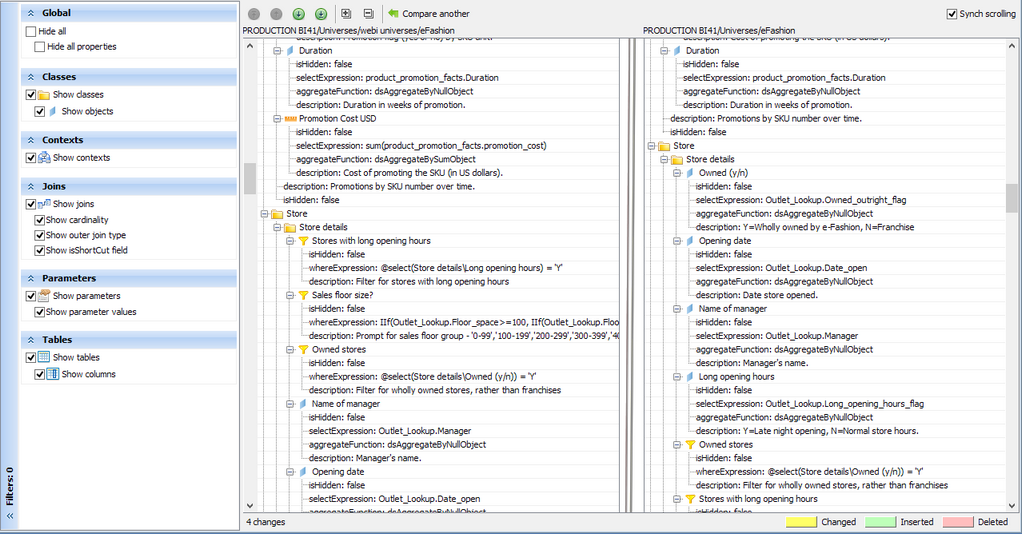Collapse the Parameters section header

coord(129,278)
